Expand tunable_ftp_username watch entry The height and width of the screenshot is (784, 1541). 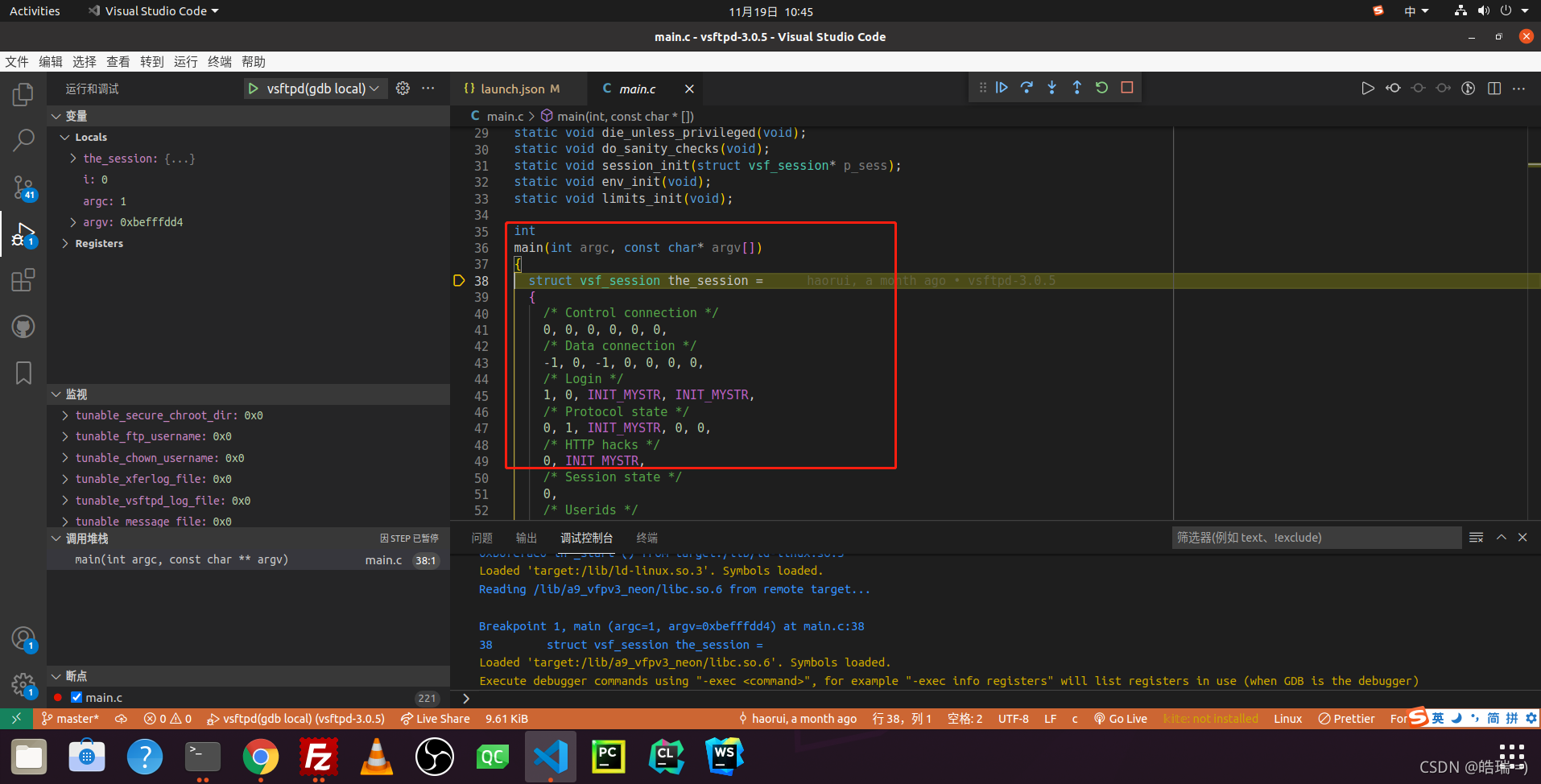coord(64,436)
